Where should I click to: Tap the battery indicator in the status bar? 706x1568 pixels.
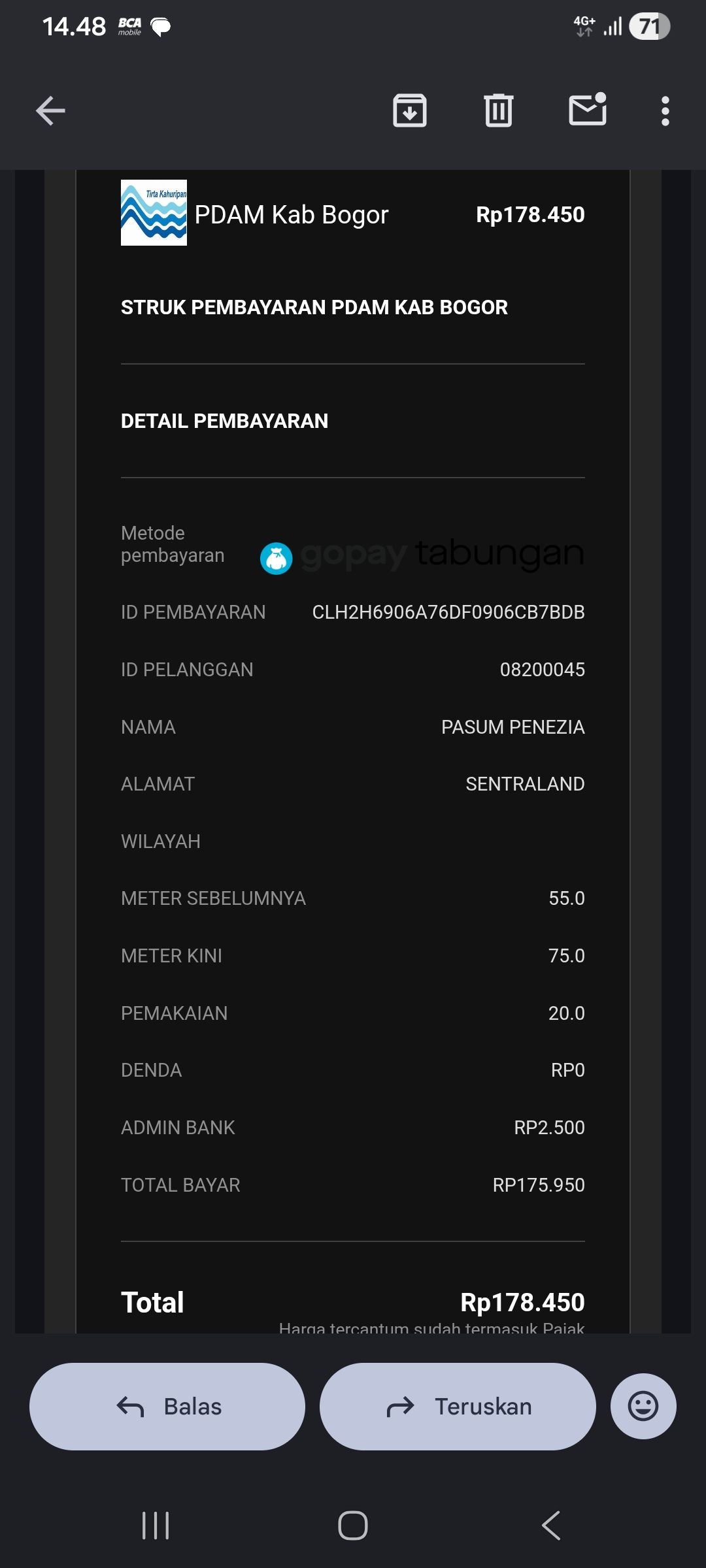[x=650, y=27]
